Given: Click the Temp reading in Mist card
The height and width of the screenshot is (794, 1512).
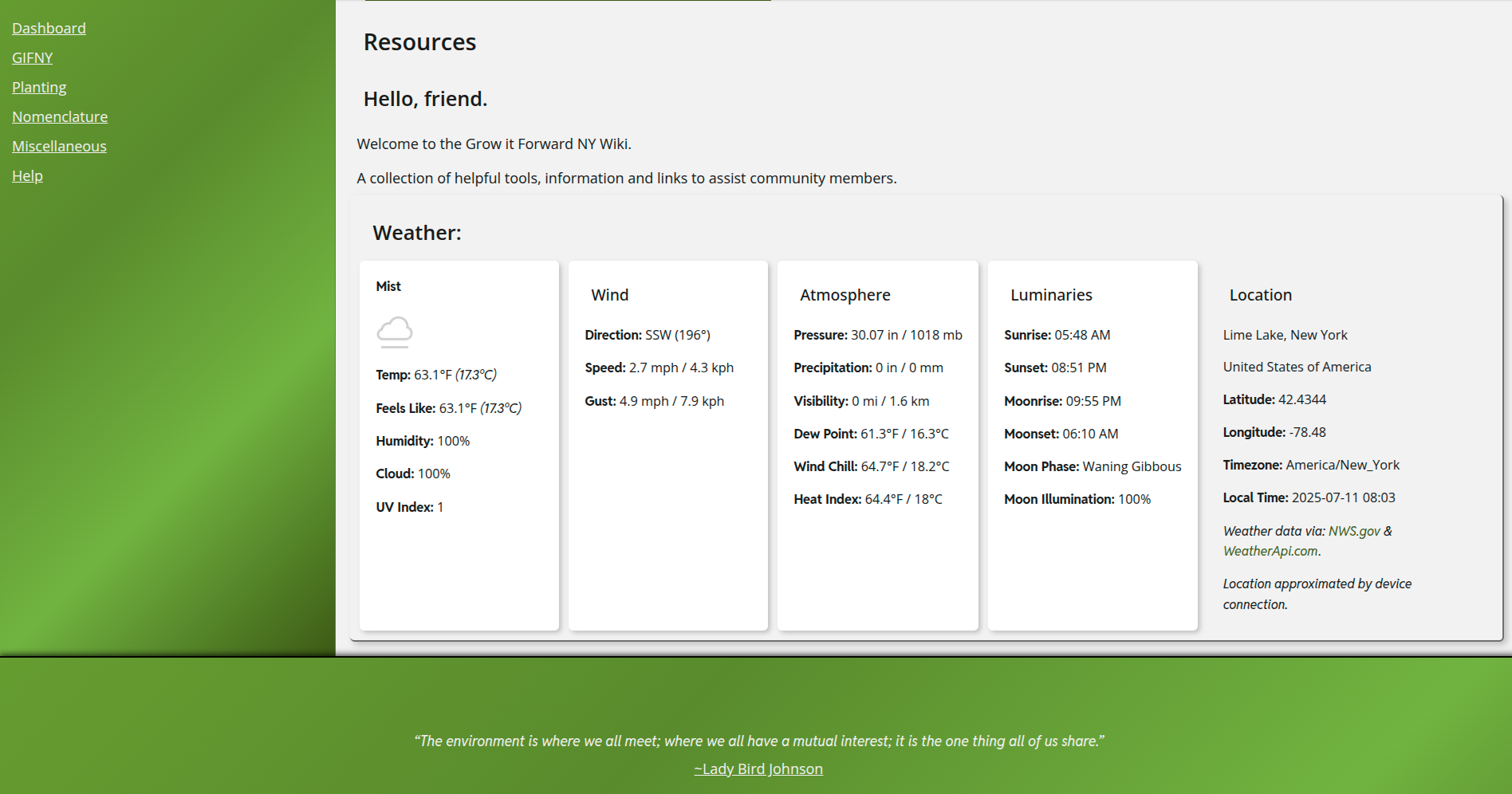Looking at the screenshot, I should (x=435, y=375).
